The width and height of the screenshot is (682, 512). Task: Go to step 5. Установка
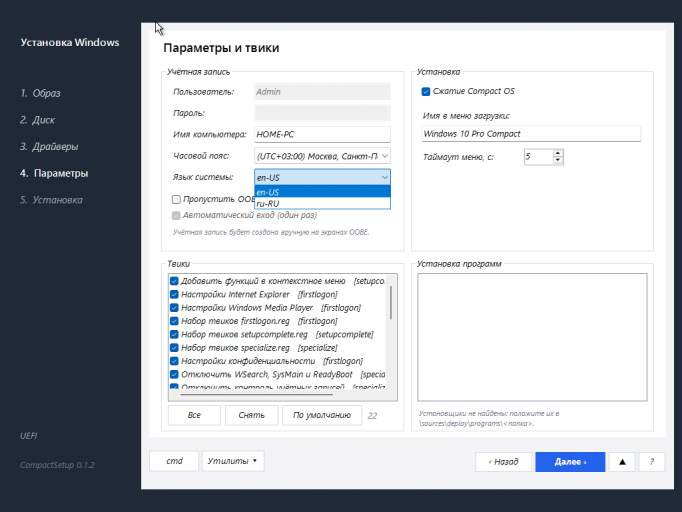tap(51, 200)
